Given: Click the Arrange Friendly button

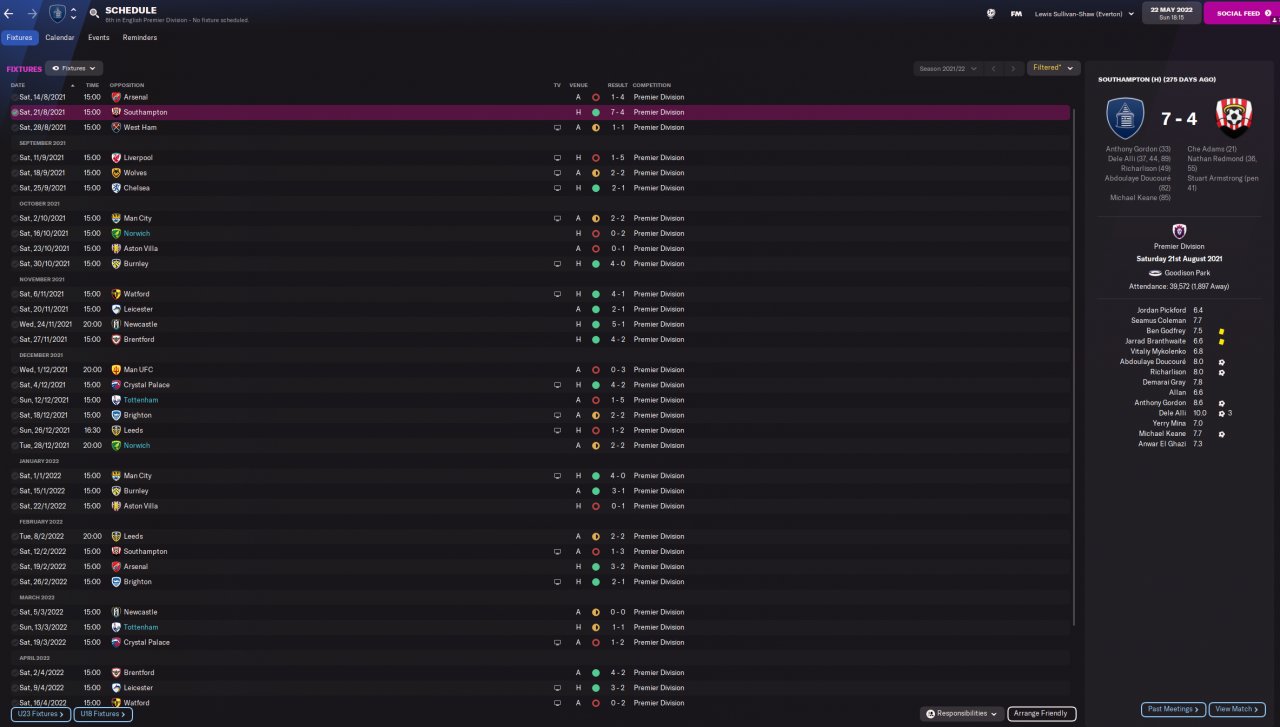Looking at the screenshot, I should point(1041,714).
